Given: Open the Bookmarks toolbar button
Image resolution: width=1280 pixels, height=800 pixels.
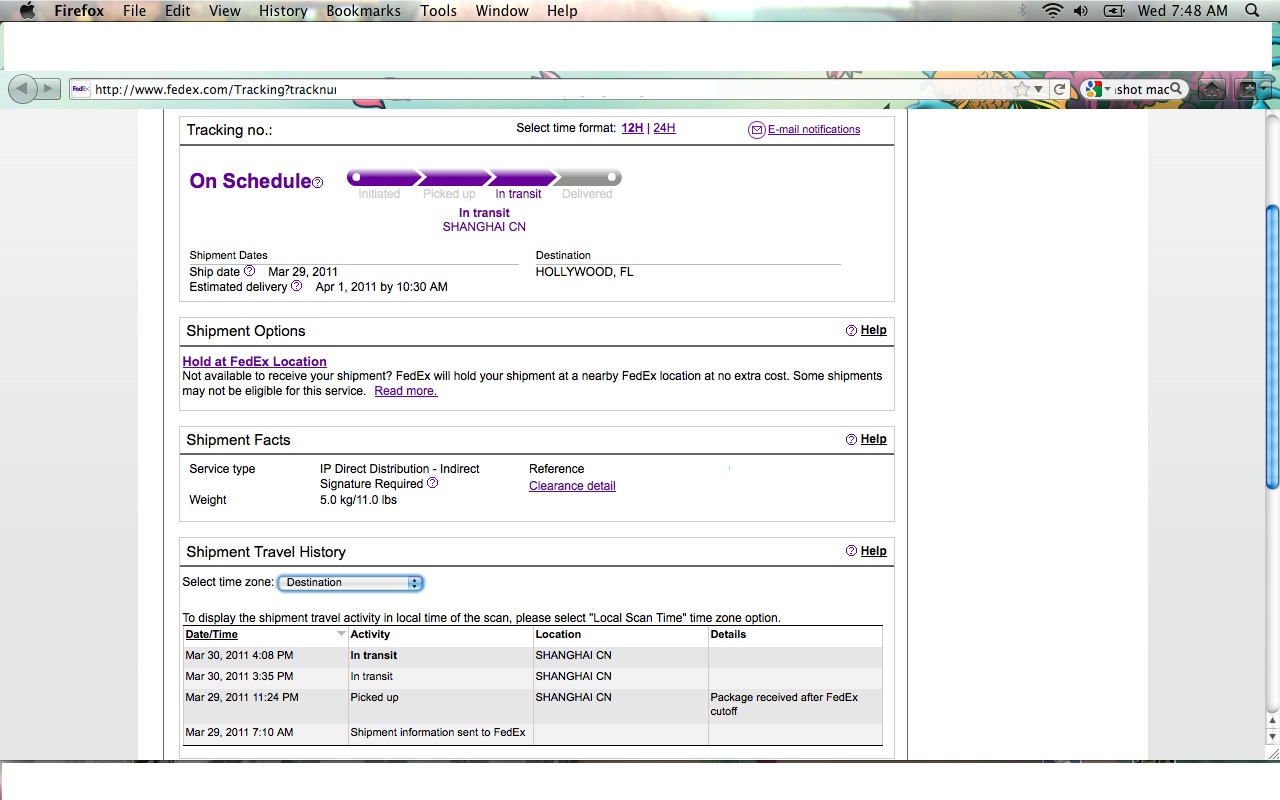Looking at the screenshot, I should pyautogui.click(x=1252, y=89).
